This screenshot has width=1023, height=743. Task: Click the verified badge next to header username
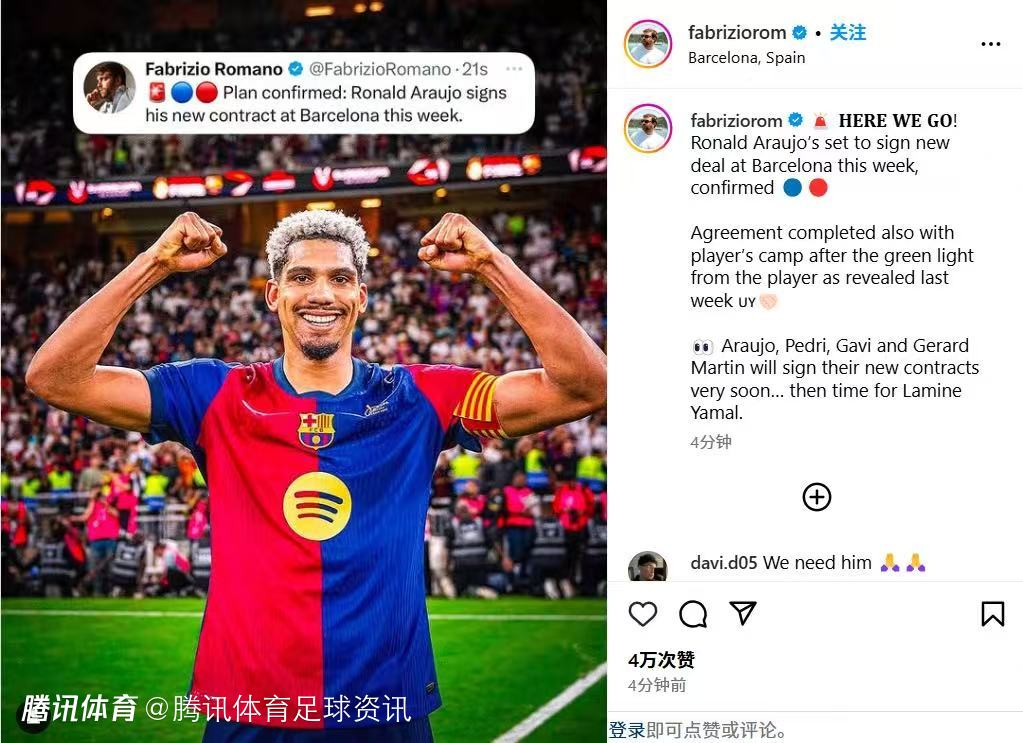799,33
